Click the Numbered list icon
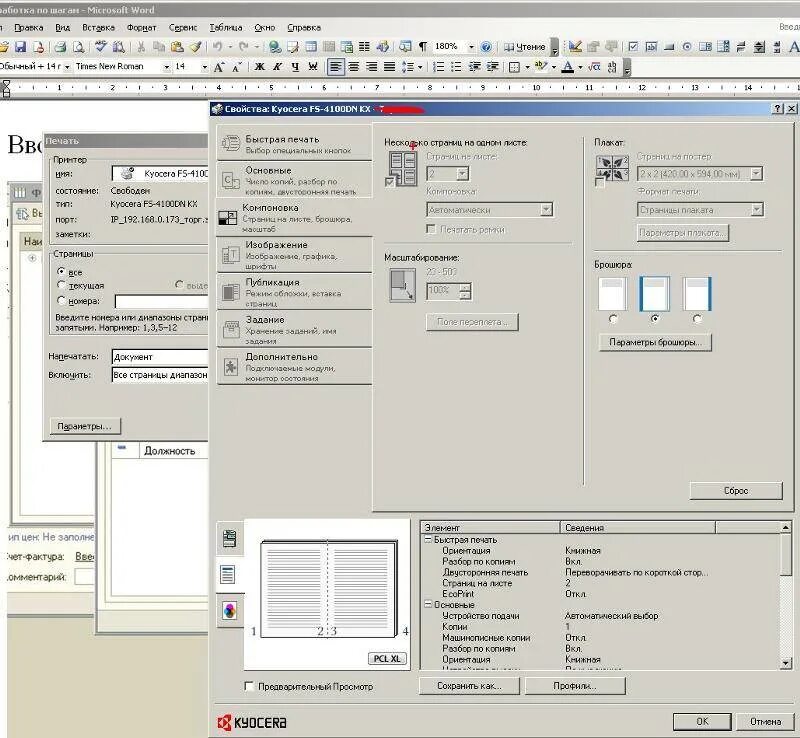Viewport: 800px width, 738px height. 438,67
